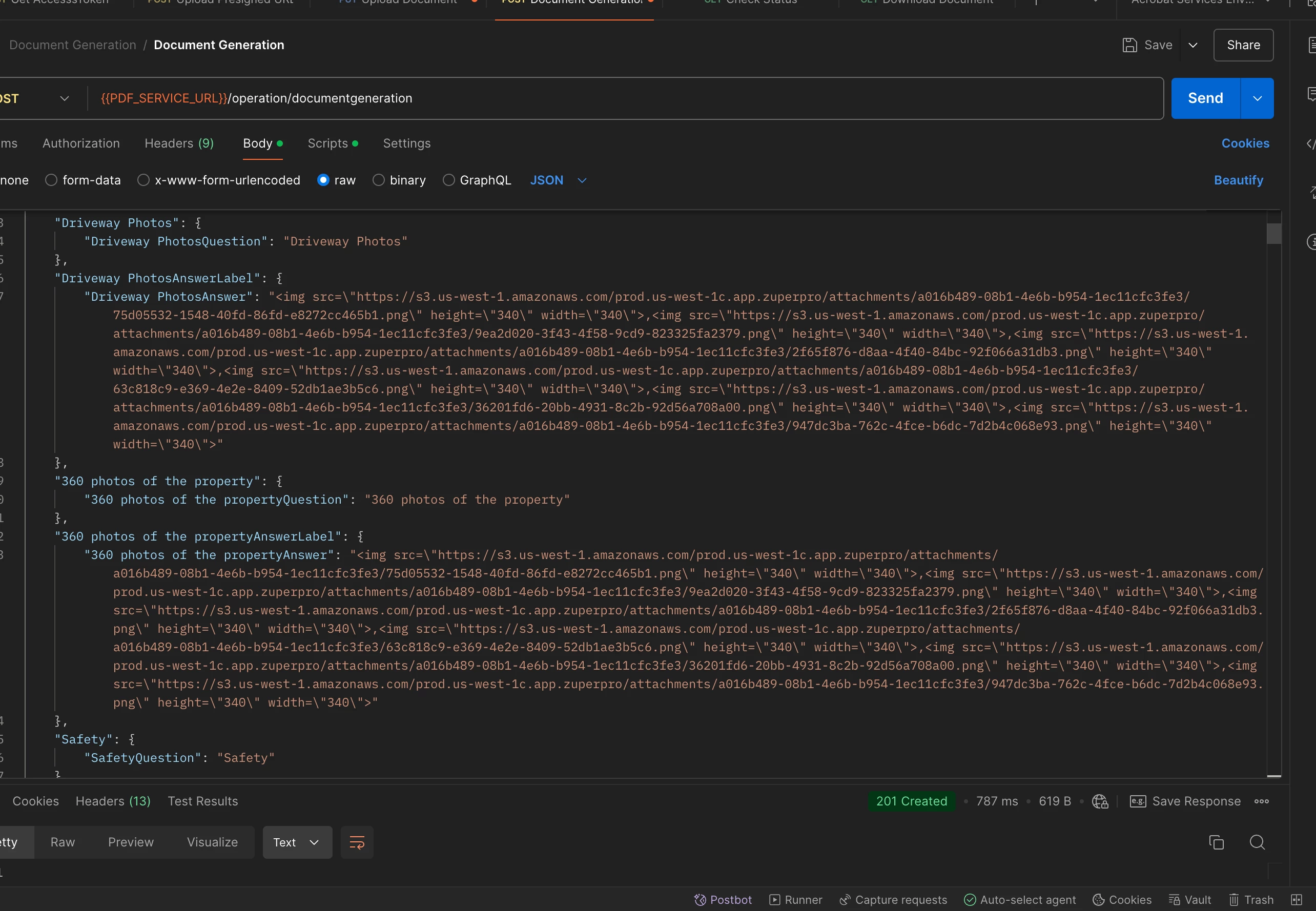Open the response three-dot more menu
The image size is (1316, 911).
[1261, 801]
